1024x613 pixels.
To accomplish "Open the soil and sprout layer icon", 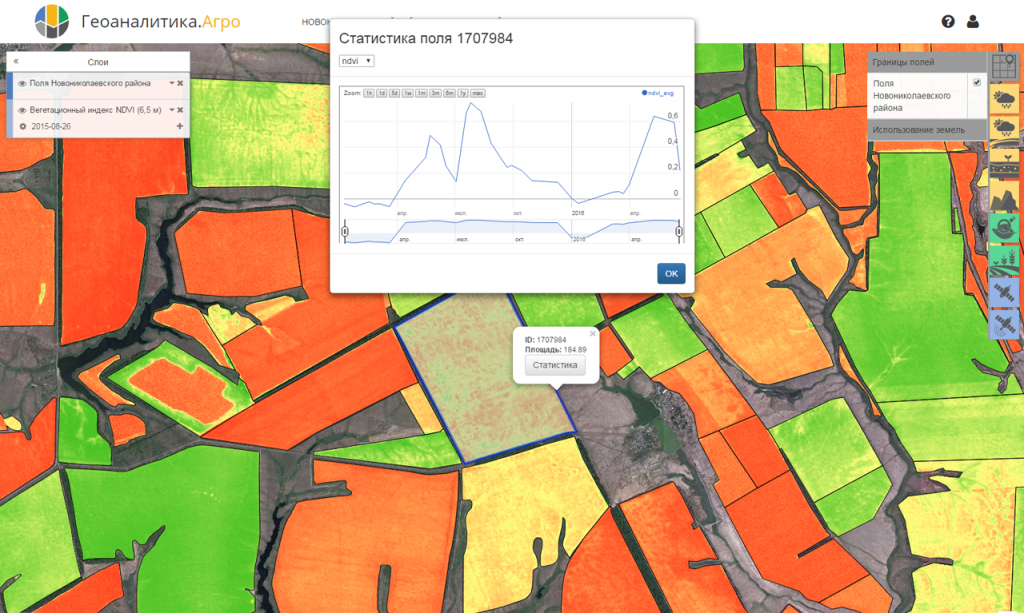I will coord(1004,163).
